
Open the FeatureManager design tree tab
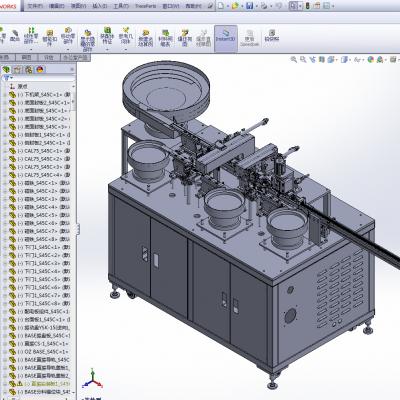[x=6, y=69]
